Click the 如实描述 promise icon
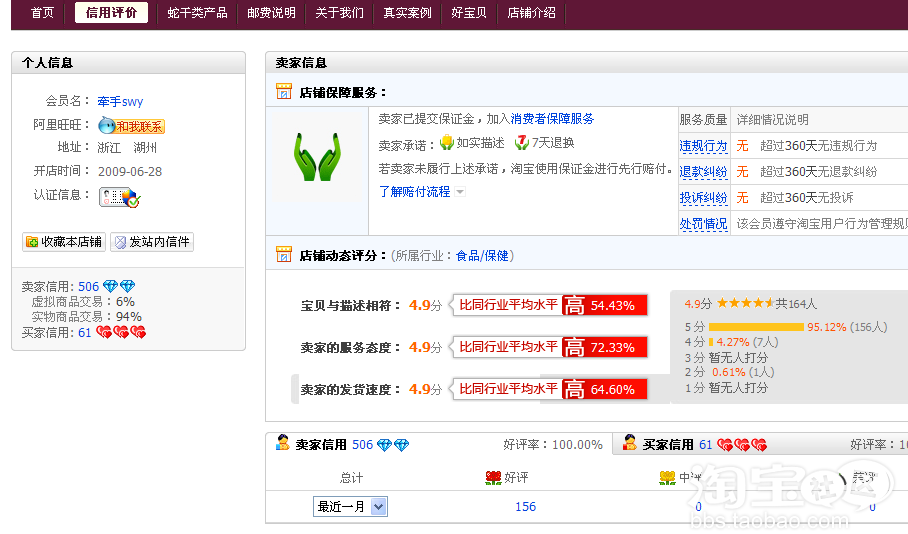This screenshot has height=534, width=908. tap(447, 143)
